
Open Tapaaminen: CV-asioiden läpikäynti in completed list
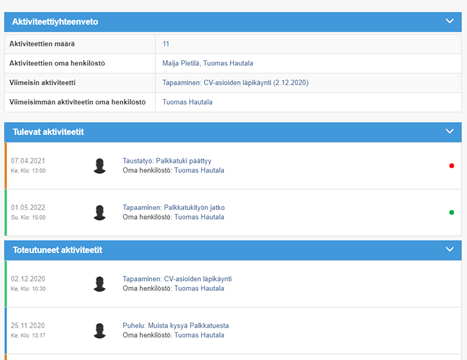pyautogui.click(x=177, y=279)
